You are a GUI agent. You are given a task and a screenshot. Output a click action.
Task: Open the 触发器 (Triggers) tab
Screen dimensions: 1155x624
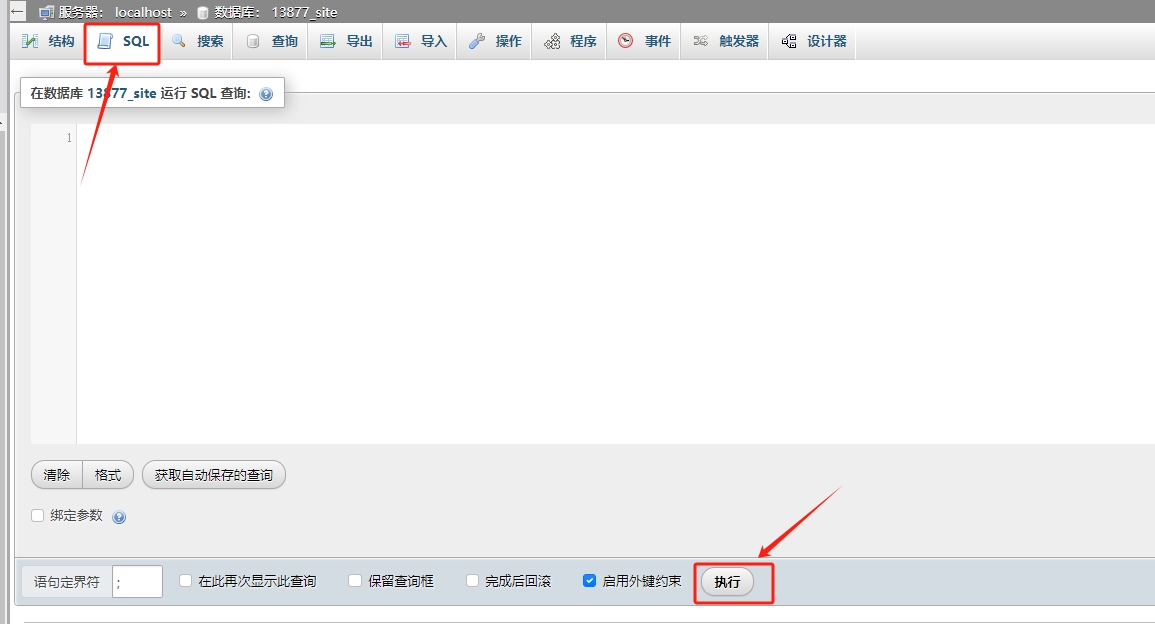click(x=726, y=41)
